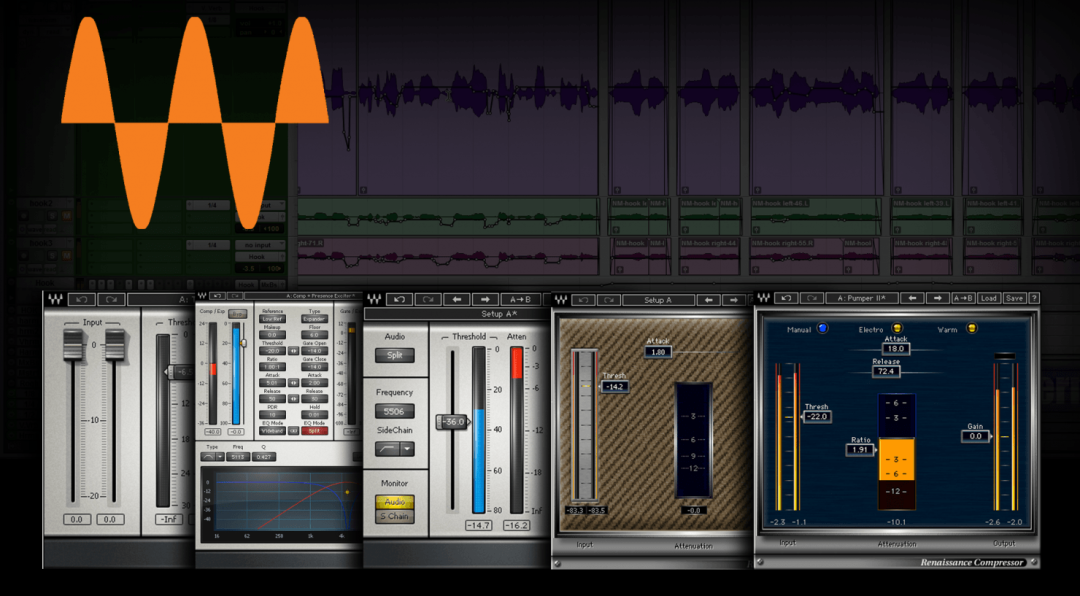1080x596 pixels.
Task: Click Load in Renaissance Compressor toolbar
Action: [988, 298]
